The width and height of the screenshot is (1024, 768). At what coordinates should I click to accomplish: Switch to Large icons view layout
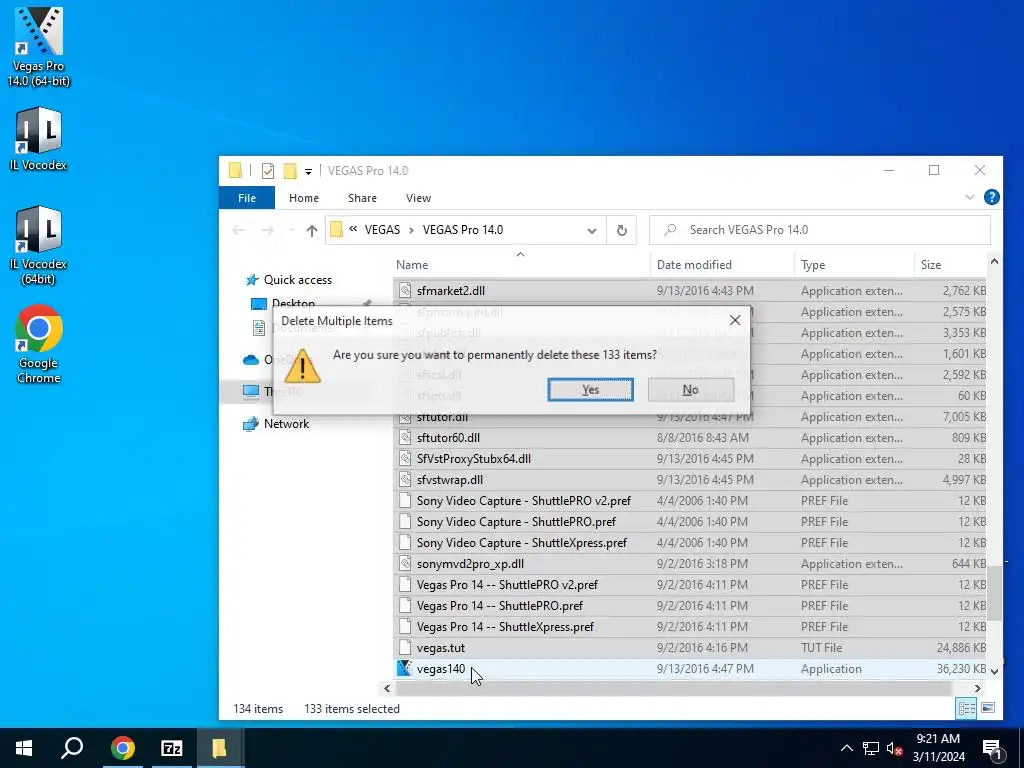tap(988, 708)
